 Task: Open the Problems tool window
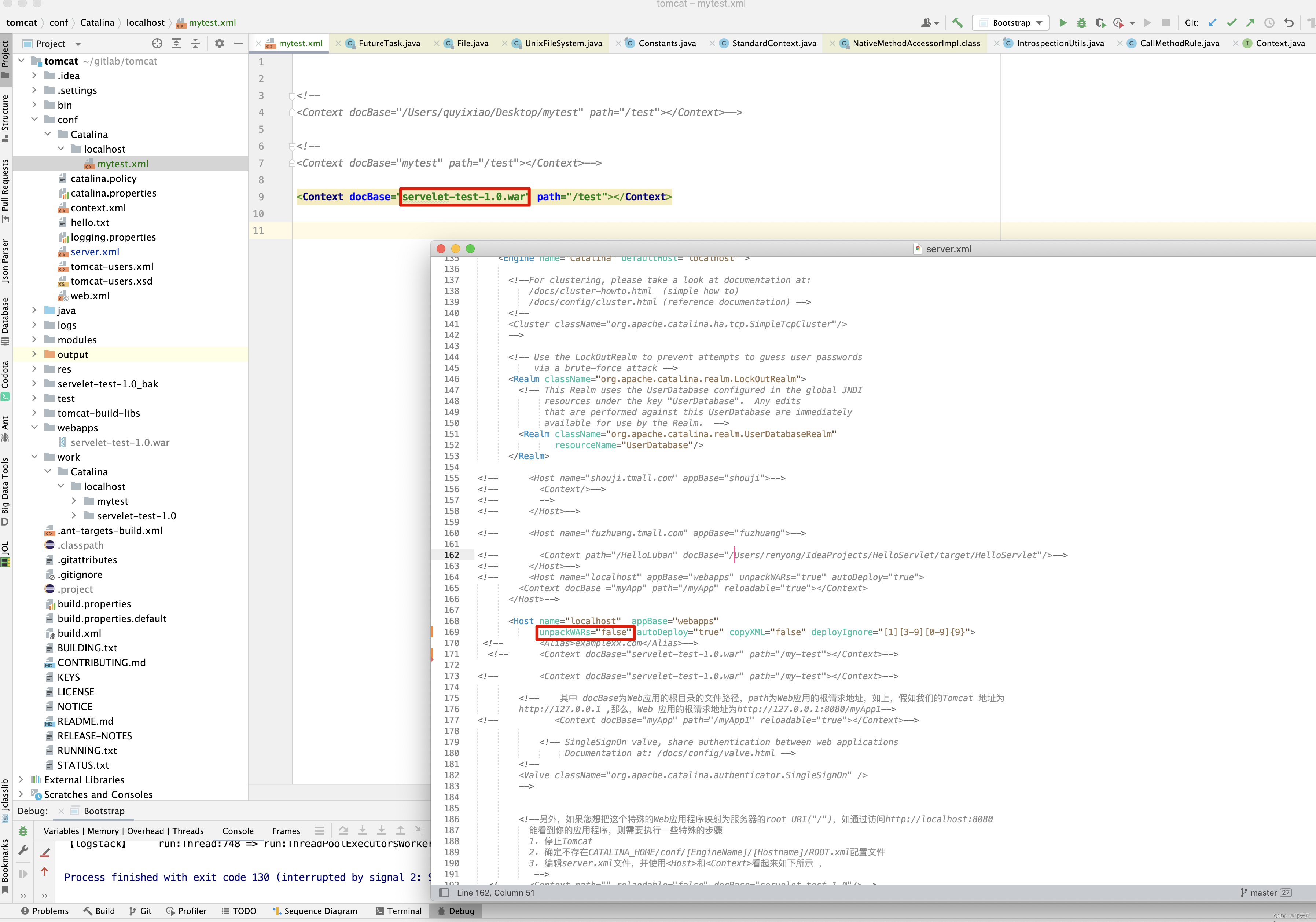(45, 911)
